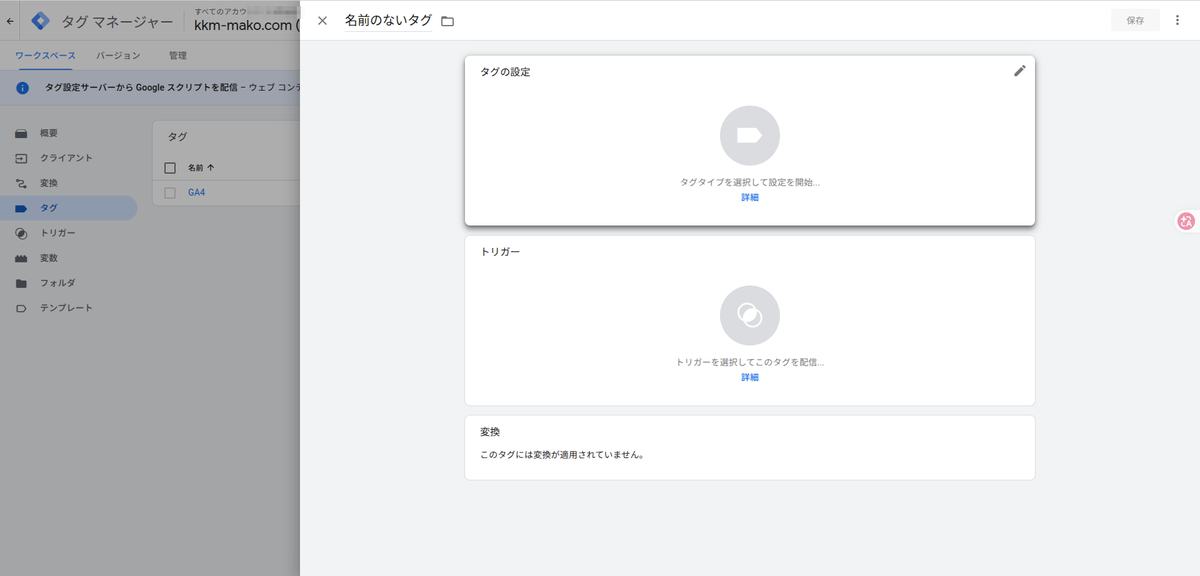Viewport: 1200px width, 576px height.
Task: Sort tags by the 名前 column header
Action: click(x=201, y=168)
